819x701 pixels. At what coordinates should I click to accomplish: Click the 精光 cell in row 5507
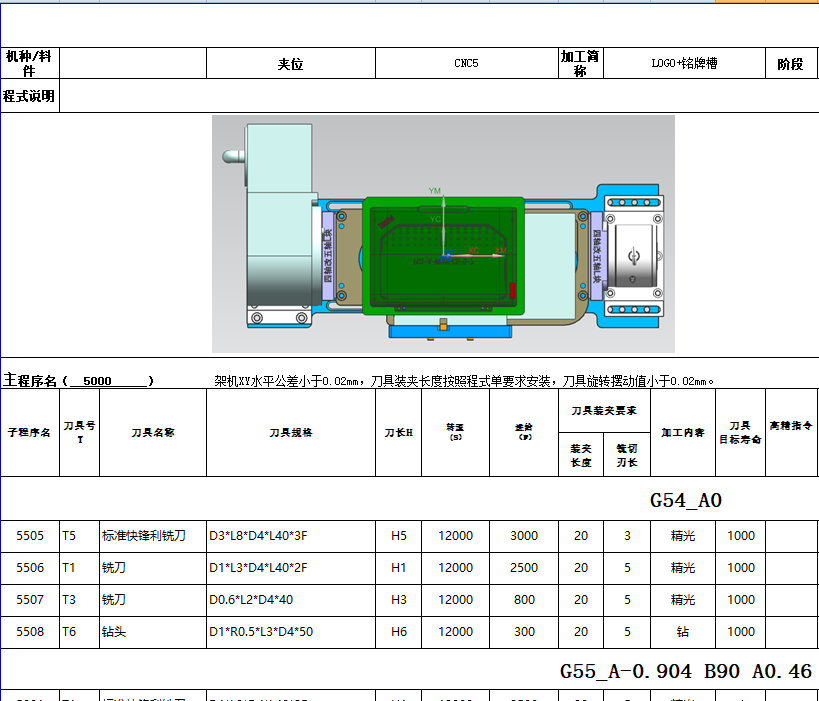685,601
